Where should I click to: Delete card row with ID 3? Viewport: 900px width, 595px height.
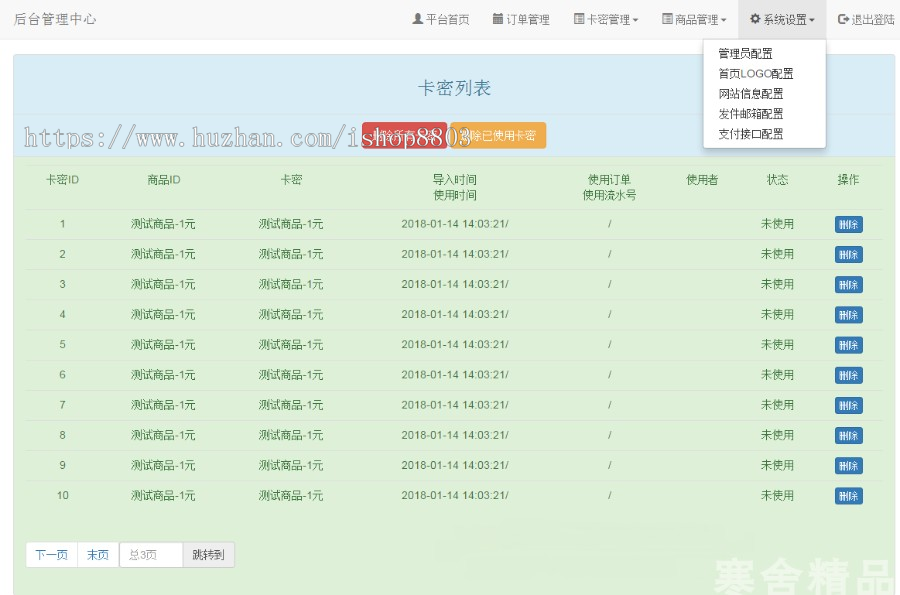tap(848, 285)
